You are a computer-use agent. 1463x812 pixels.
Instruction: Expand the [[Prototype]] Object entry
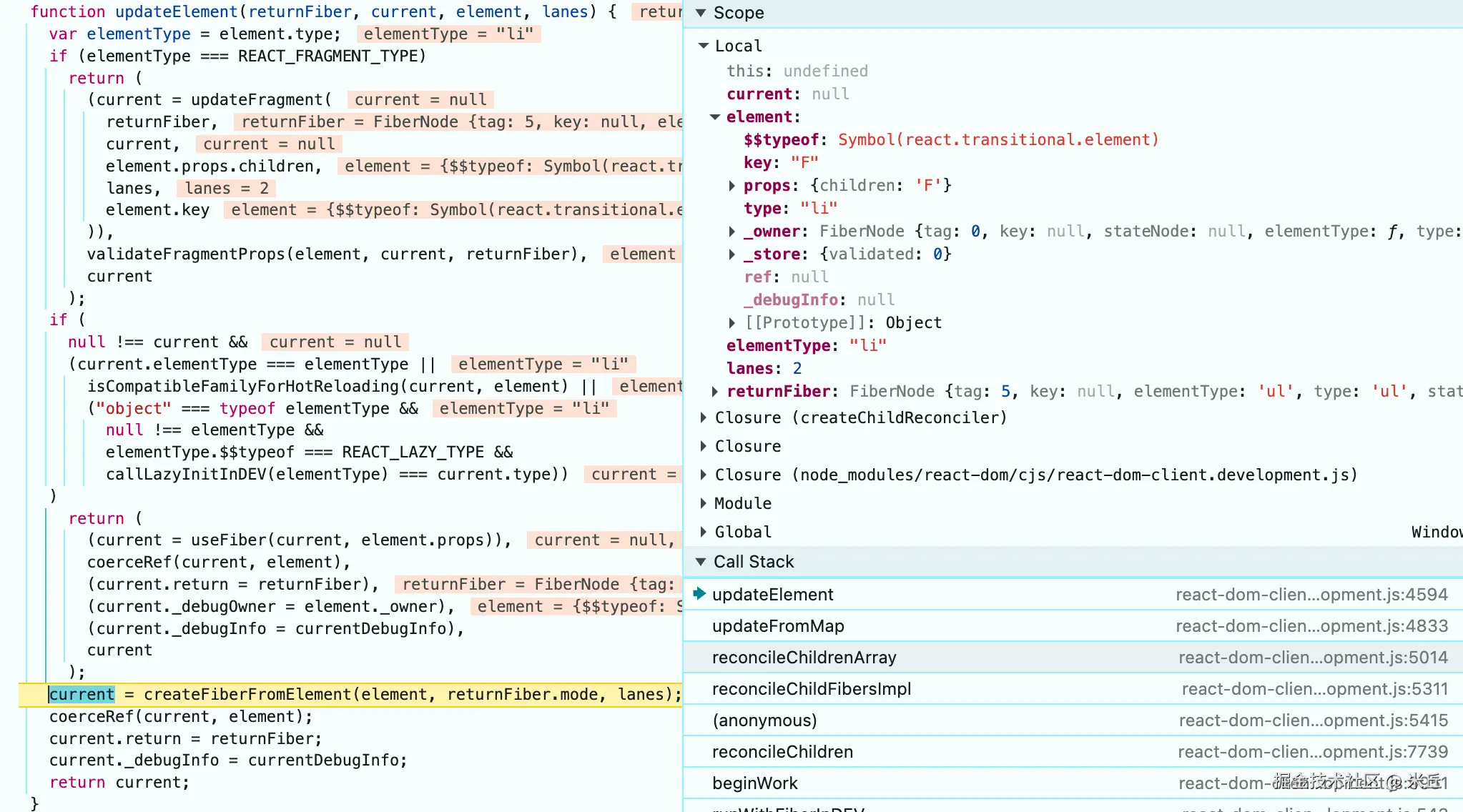[732, 323]
